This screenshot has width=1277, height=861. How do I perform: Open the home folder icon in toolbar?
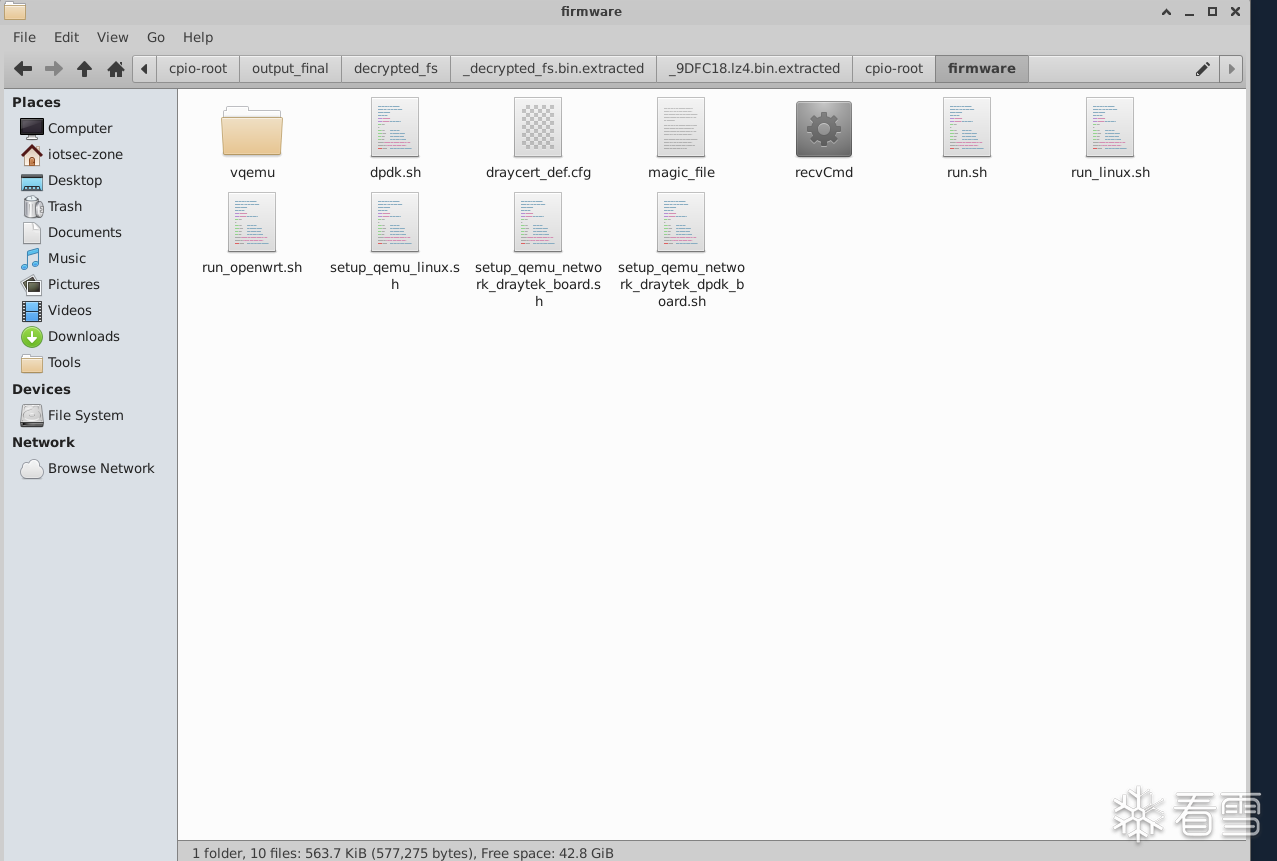[x=116, y=69]
